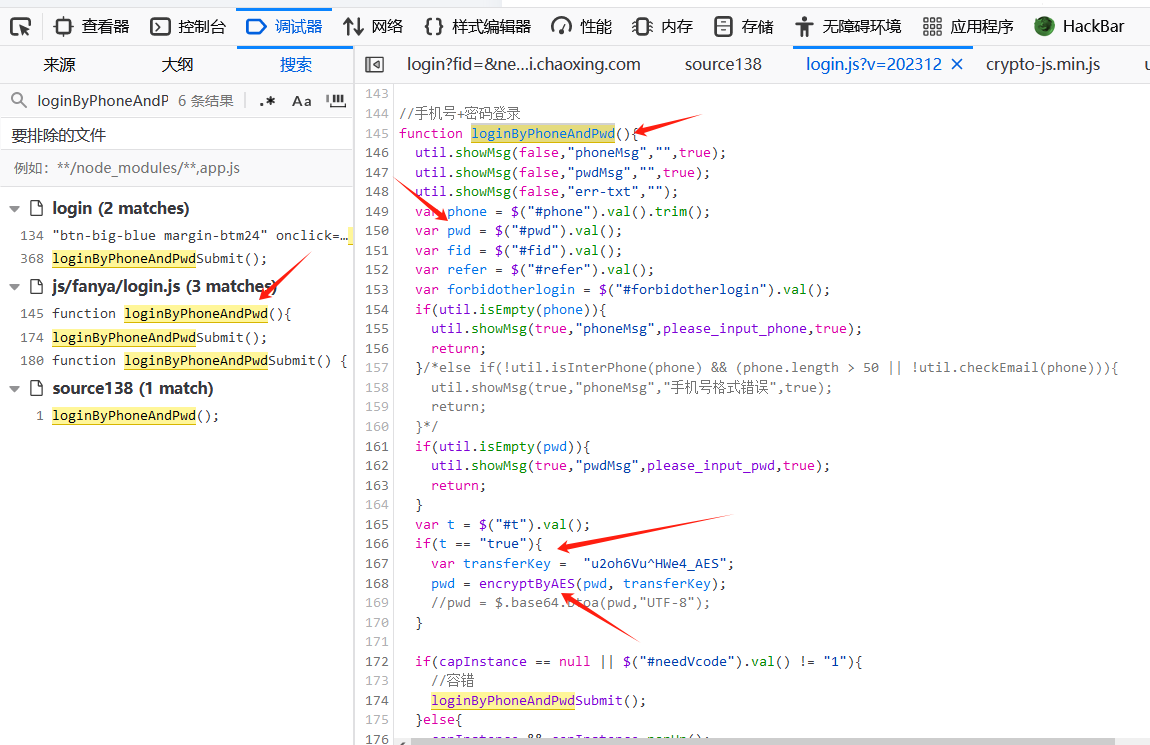Open the 存储 storage panel
The width and height of the screenshot is (1150, 745).
tap(744, 27)
